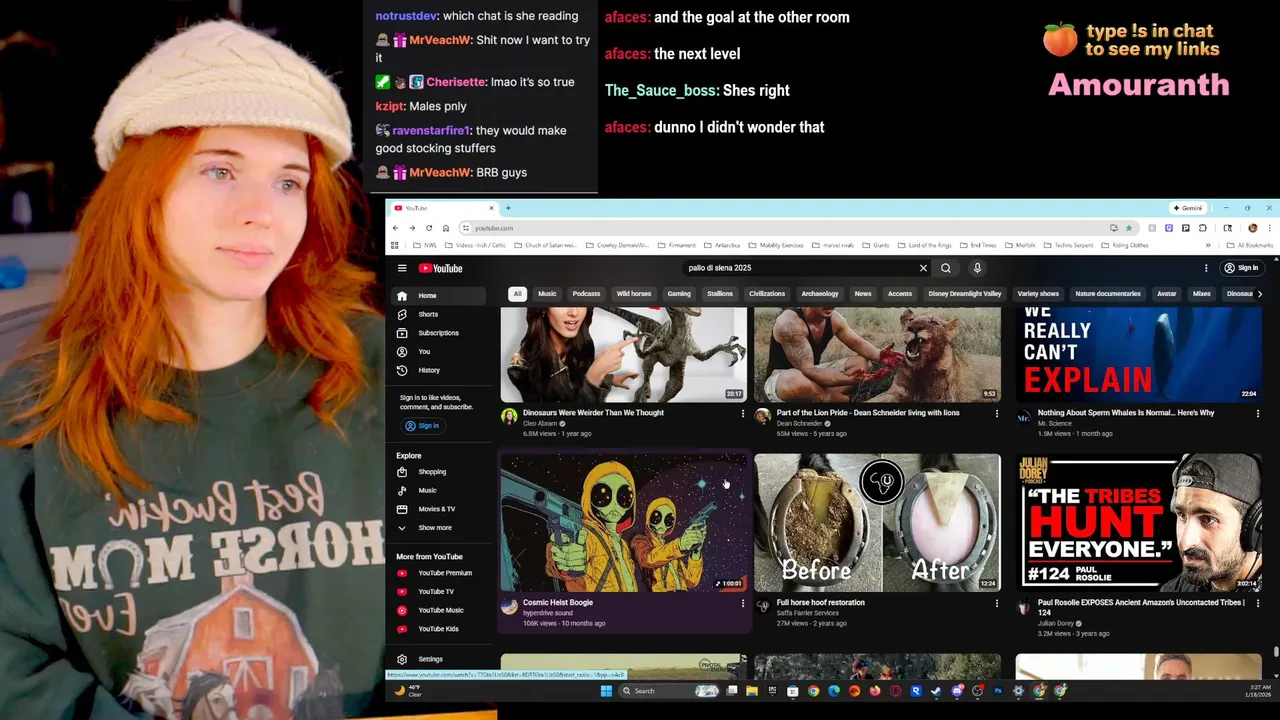The width and height of the screenshot is (1280, 720).
Task: Open options for Sperm Whales video
Action: pyautogui.click(x=1258, y=413)
